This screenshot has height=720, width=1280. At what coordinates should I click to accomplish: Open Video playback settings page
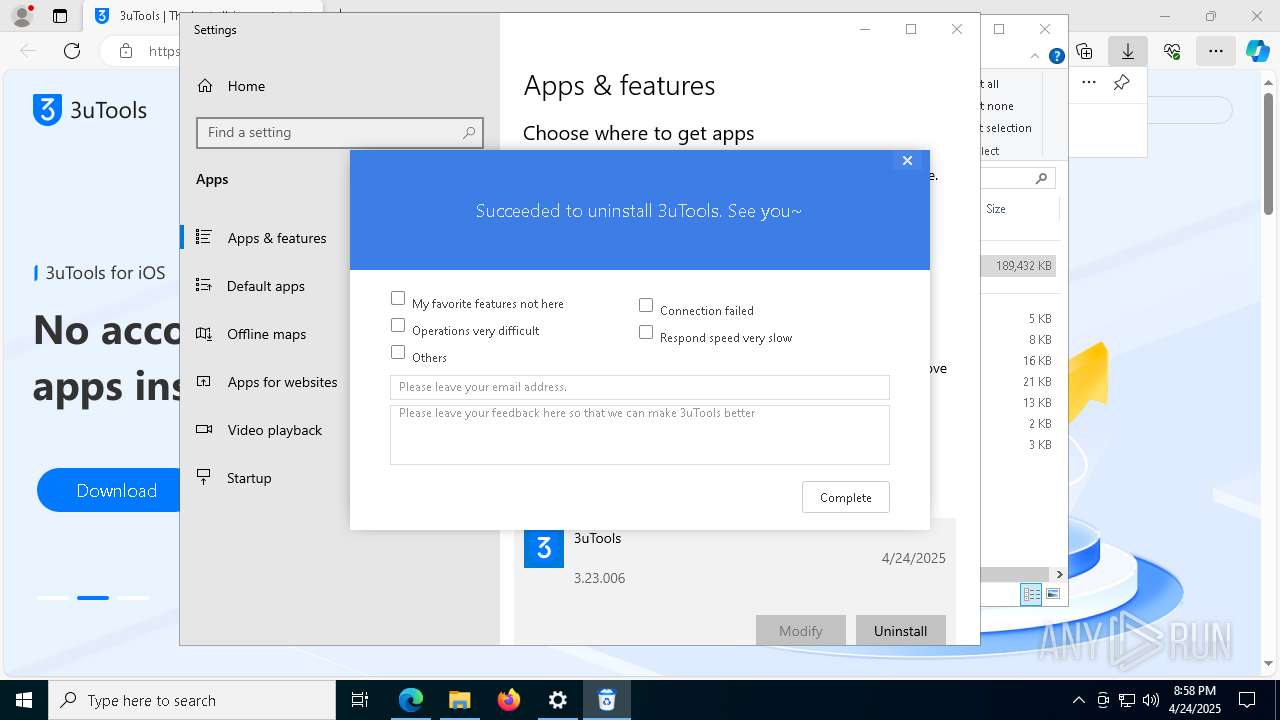click(x=274, y=430)
